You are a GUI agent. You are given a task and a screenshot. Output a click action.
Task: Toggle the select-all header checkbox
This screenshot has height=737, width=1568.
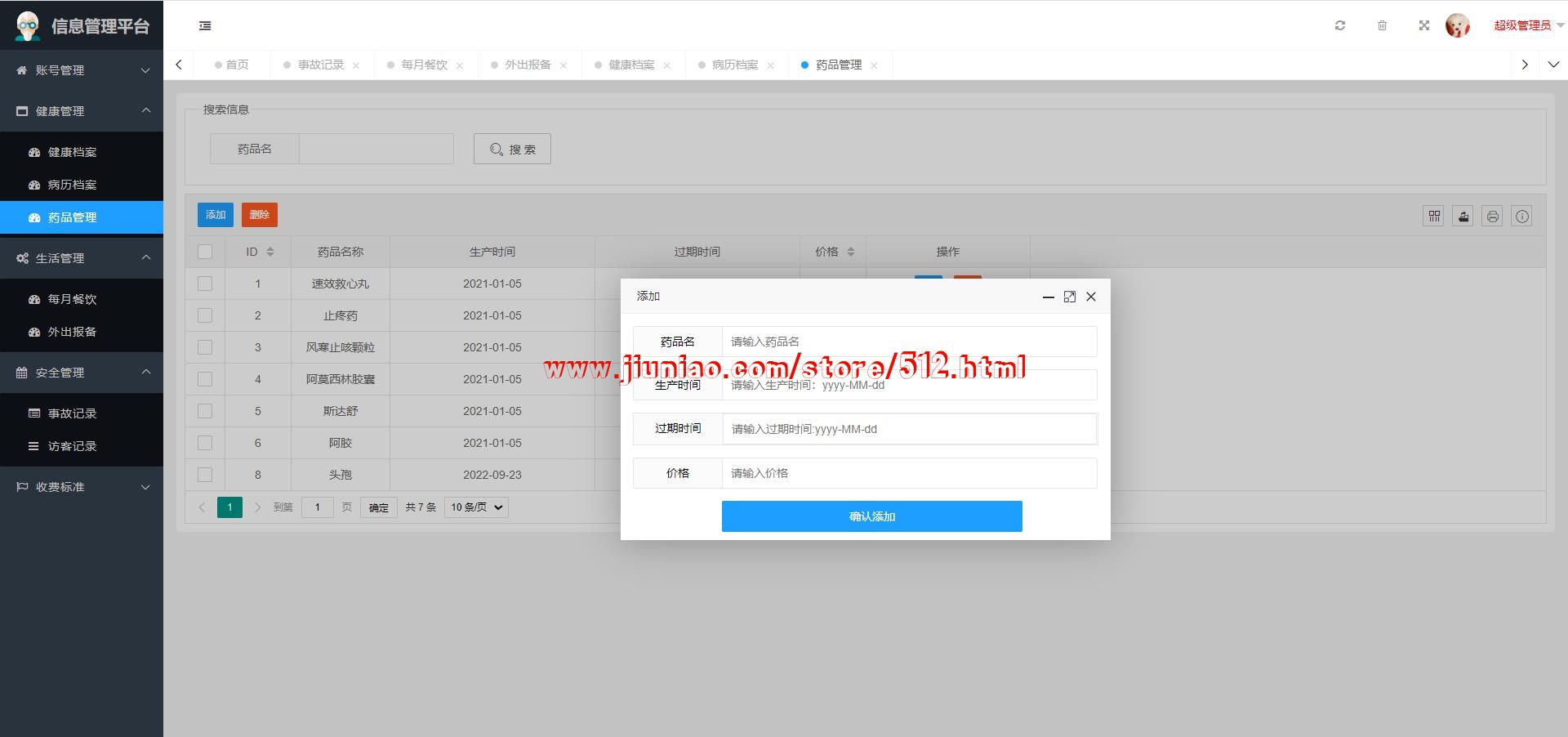tap(205, 252)
